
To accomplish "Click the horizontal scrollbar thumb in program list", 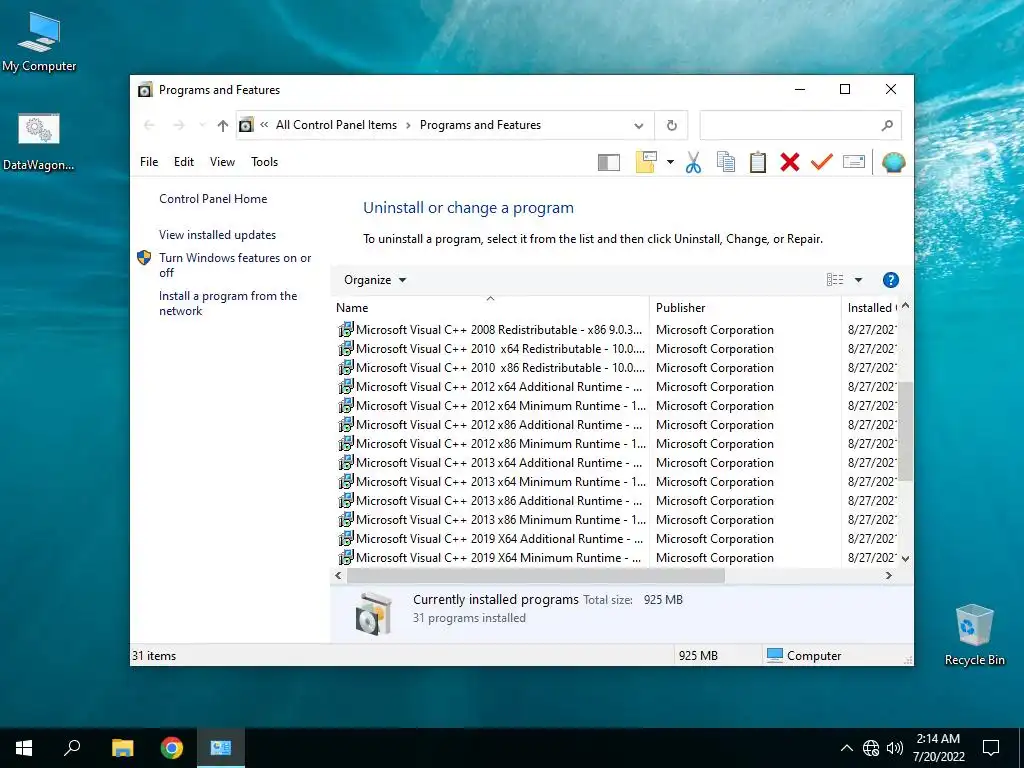I will 536,575.
